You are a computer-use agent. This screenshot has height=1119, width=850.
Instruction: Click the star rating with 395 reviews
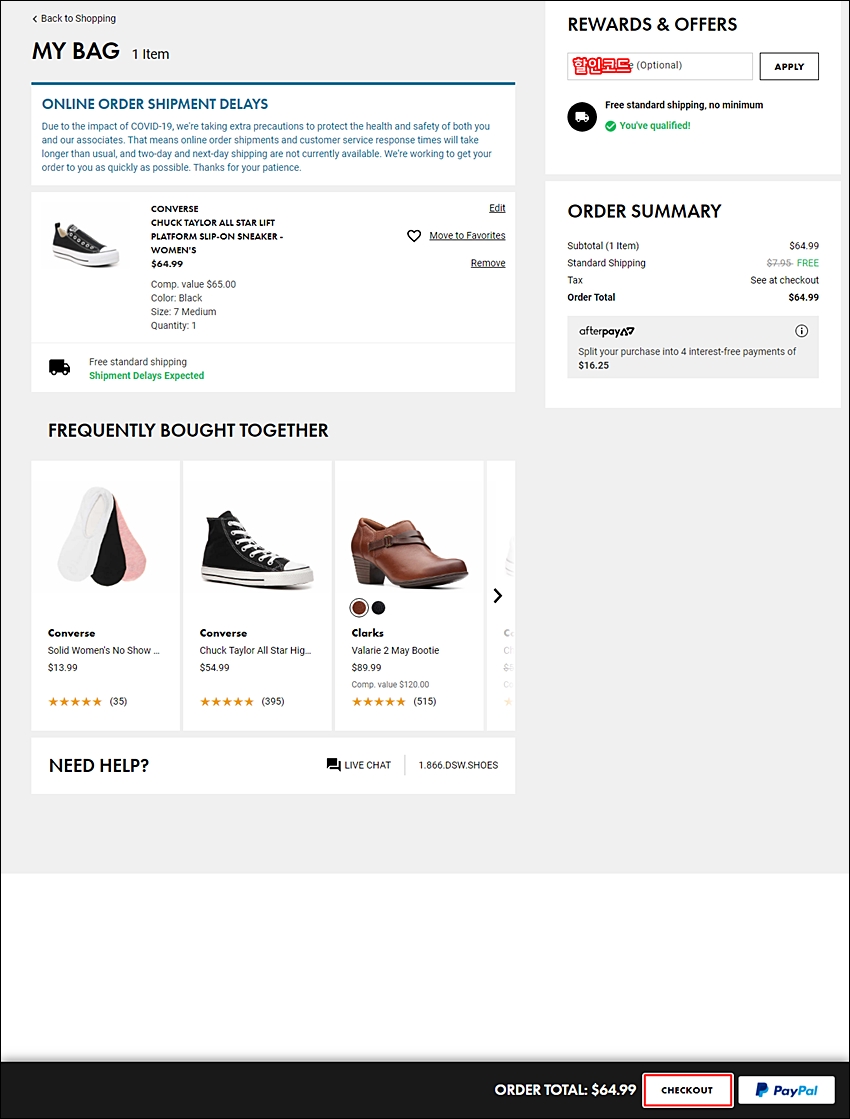227,702
